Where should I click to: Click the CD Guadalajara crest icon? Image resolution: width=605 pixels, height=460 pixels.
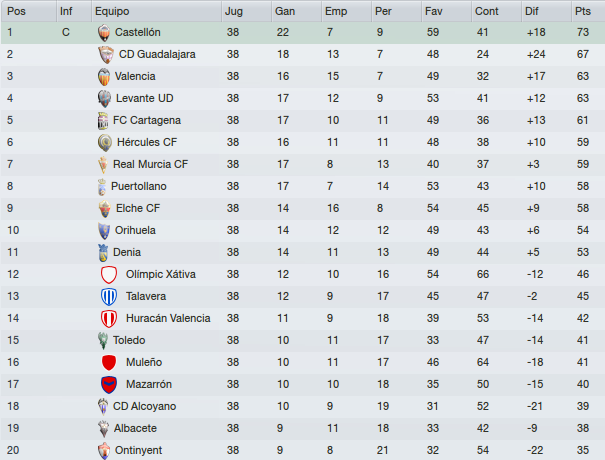point(106,54)
